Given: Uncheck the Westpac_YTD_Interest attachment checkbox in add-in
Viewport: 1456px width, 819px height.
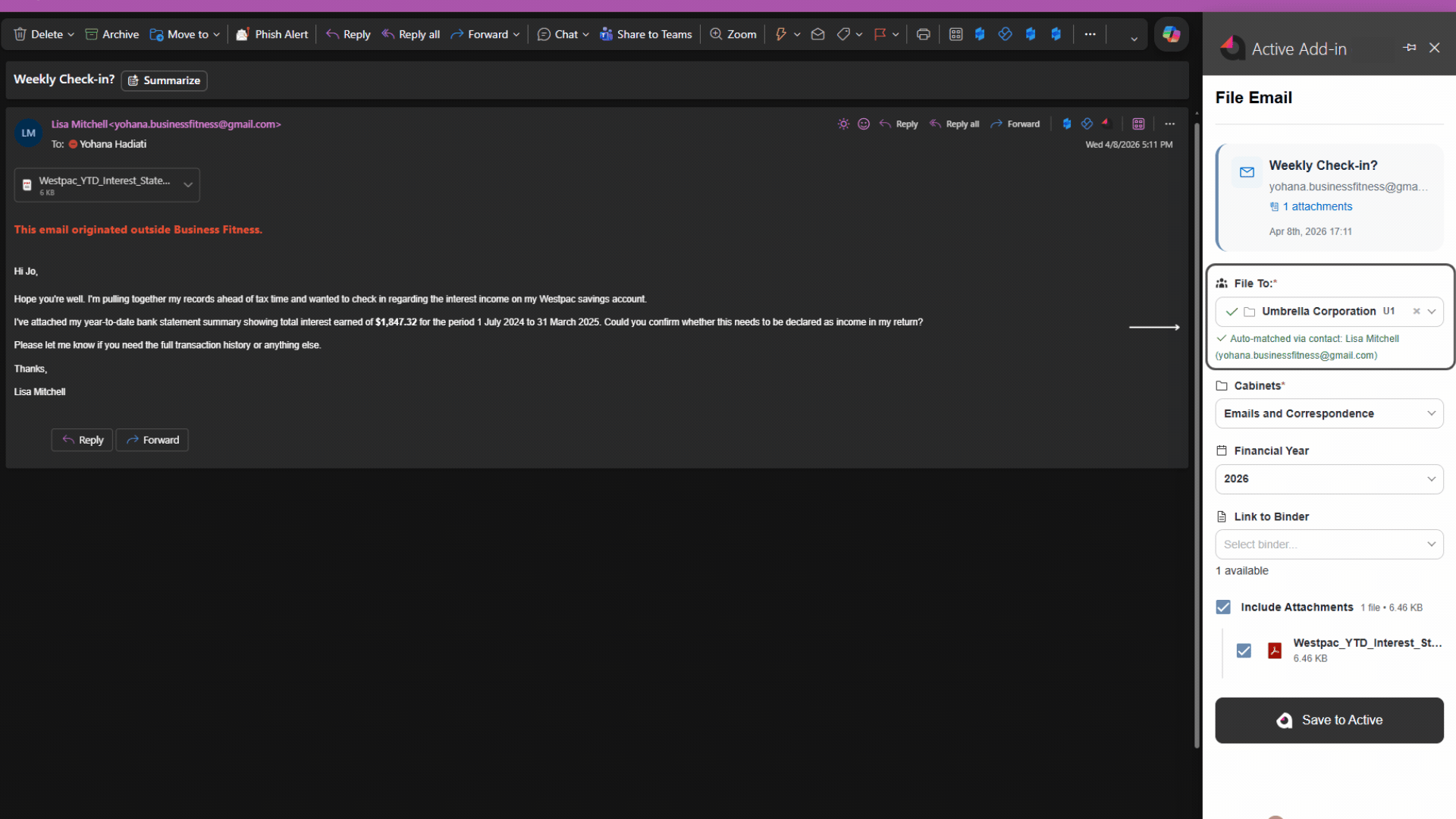Looking at the screenshot, I should [x=1244, y=651].
